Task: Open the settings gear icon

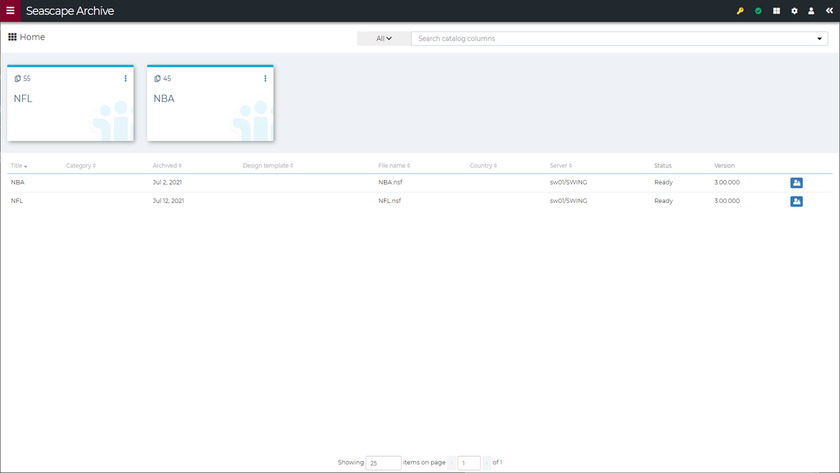Action: (794, 11)
